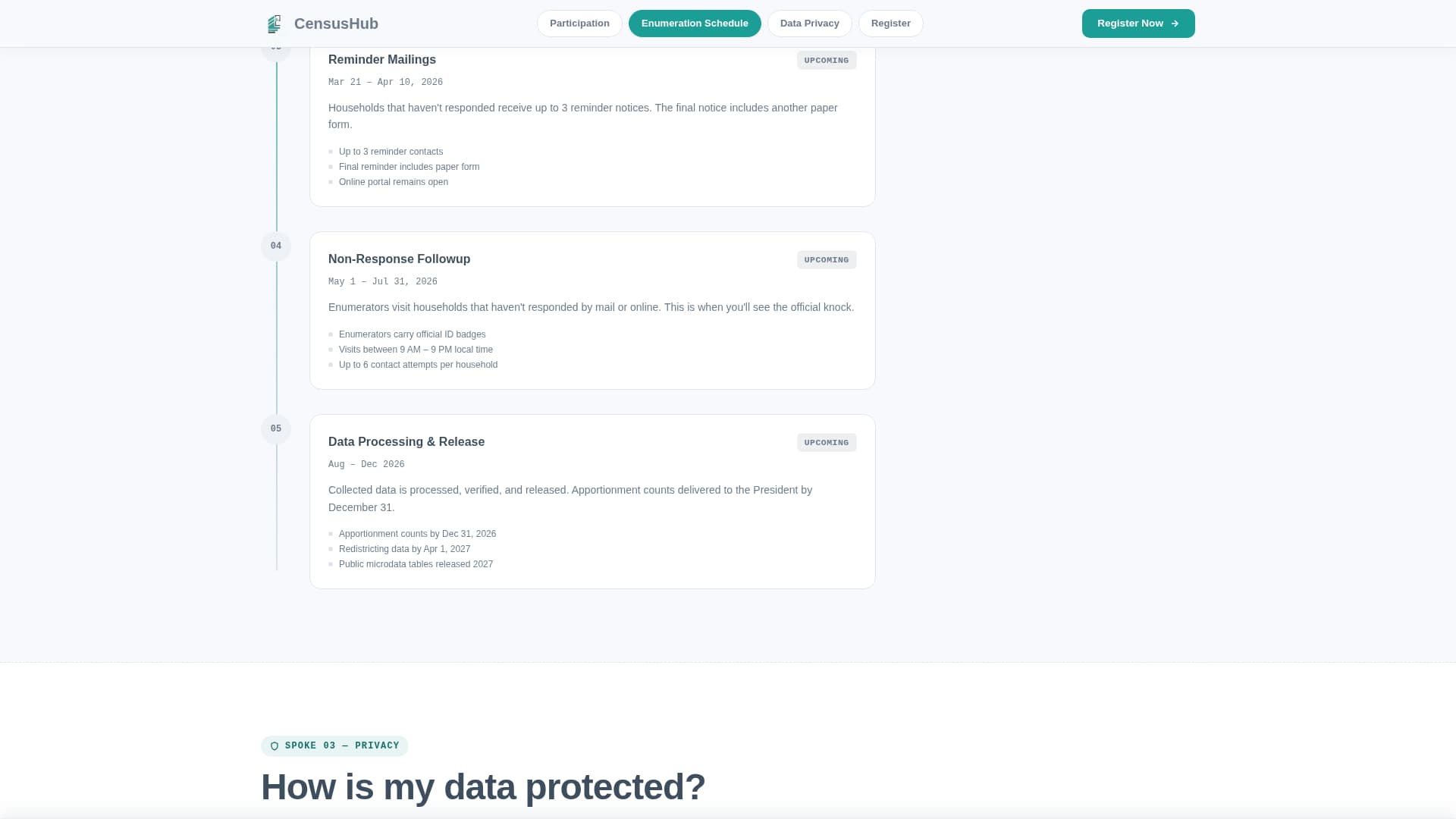Select timeline step marker 05
The height and width of the screenshot is (819, 1456).
276,429
